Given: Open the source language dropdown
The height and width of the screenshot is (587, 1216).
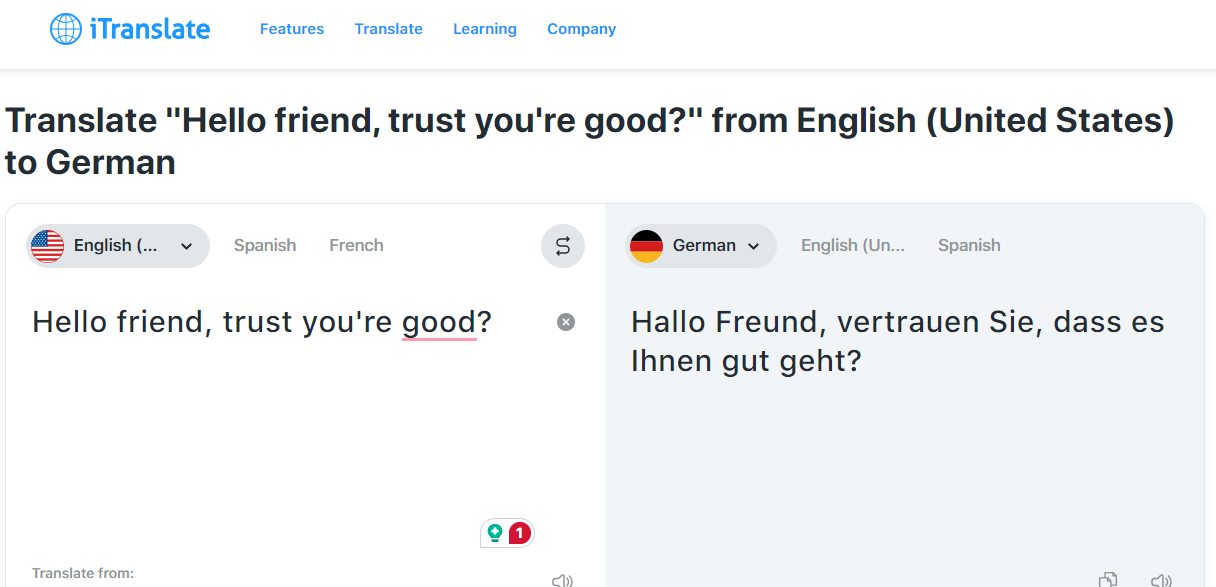Looking at the screenshot, I should pyautogui.click(x=117, y=245).
